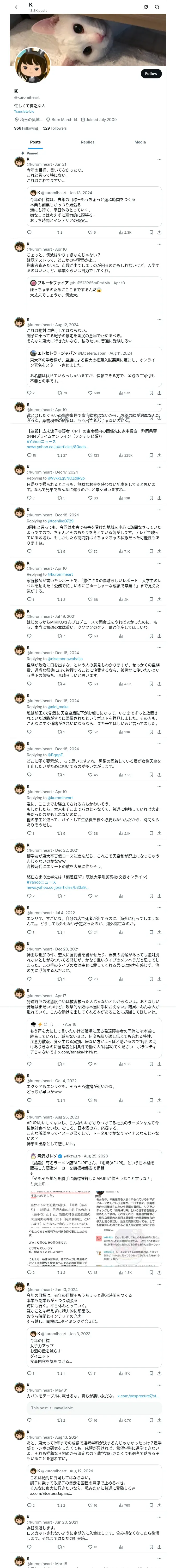The image size is (176, 1568).
Task: Repost the pinned Jun 21 post
Action: point(59,232)
